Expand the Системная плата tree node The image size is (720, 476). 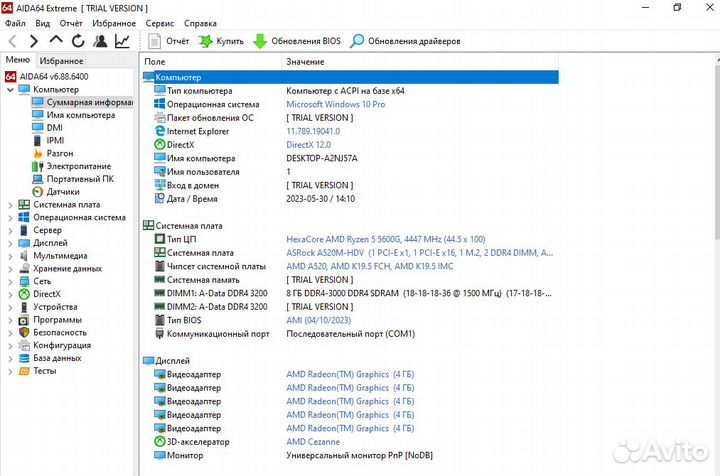(10, 205)
